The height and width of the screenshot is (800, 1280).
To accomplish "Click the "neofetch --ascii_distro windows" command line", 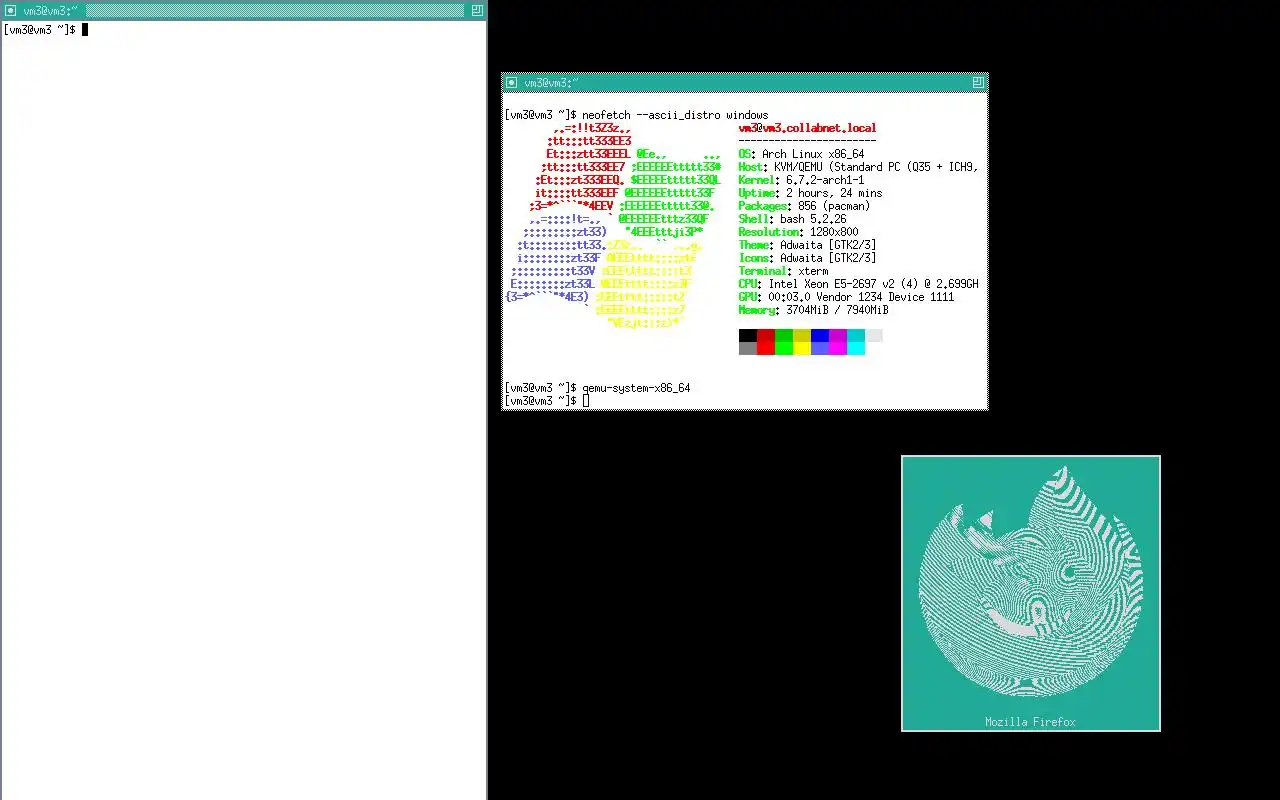I will pos(636,115).
